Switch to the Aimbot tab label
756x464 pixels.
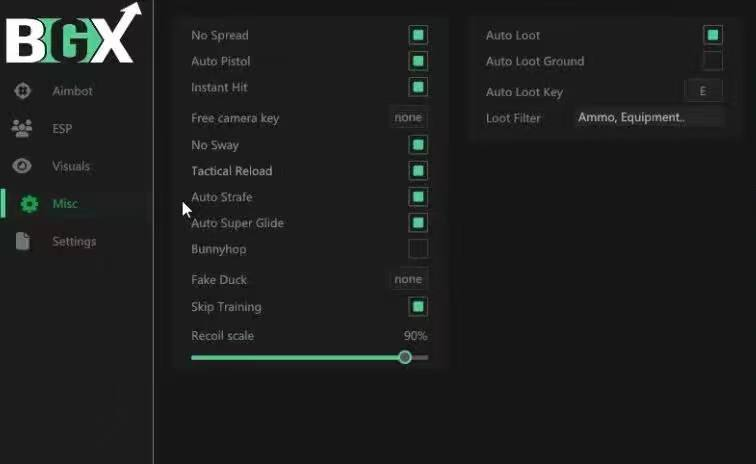click(72, 91)
